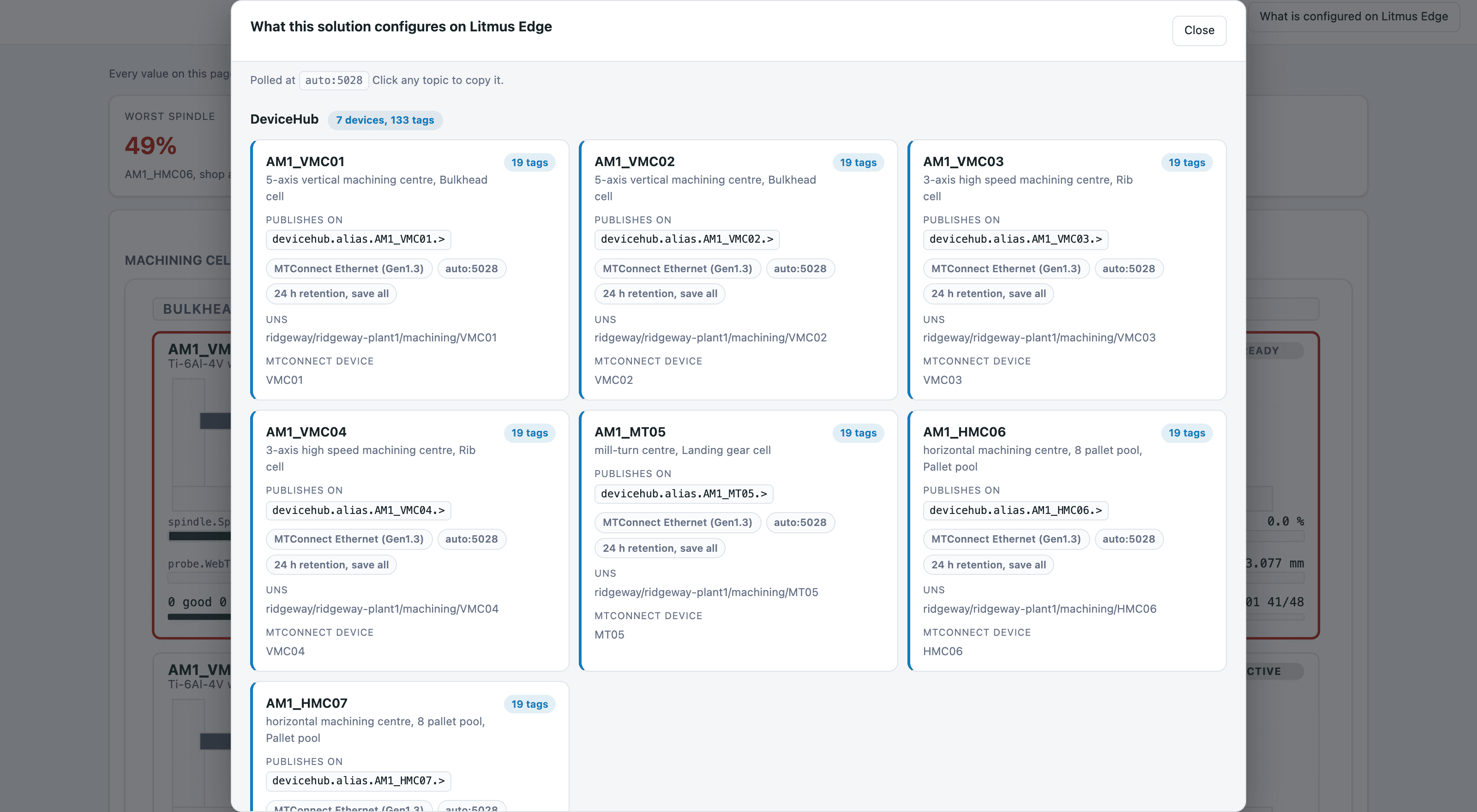Viewport: 1477px width, 812px height.
Task: Copy topic devicehub.alias.AM1_VMC04.>
Action: click(358, 510)
